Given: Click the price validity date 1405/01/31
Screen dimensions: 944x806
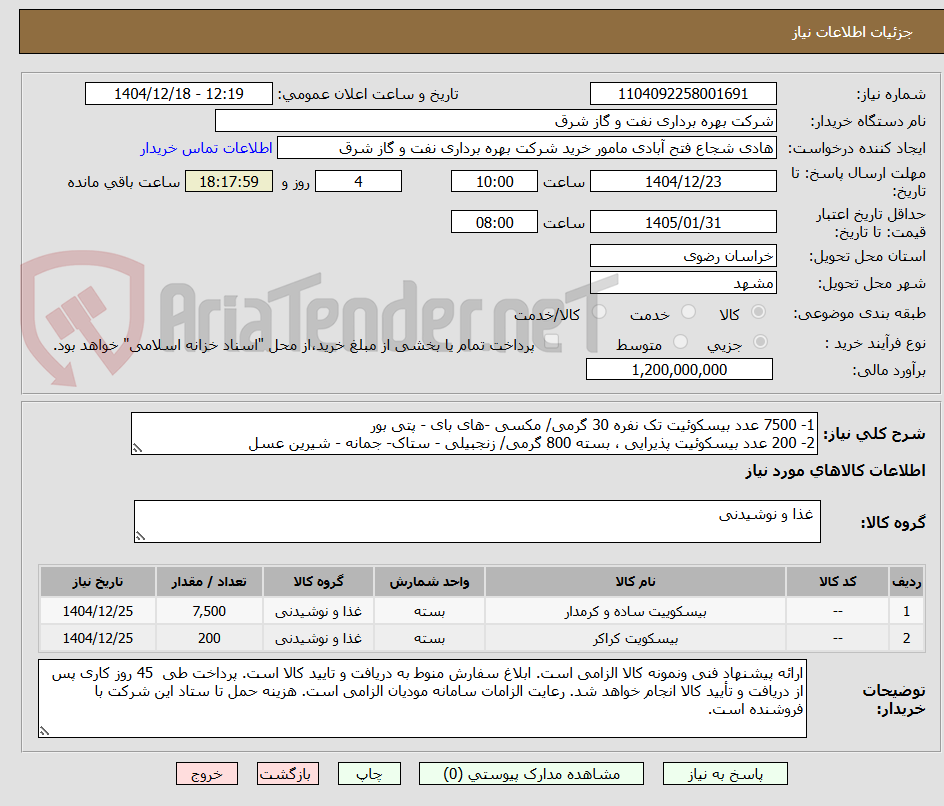Looking at the screenshot, I should [683, 222].
